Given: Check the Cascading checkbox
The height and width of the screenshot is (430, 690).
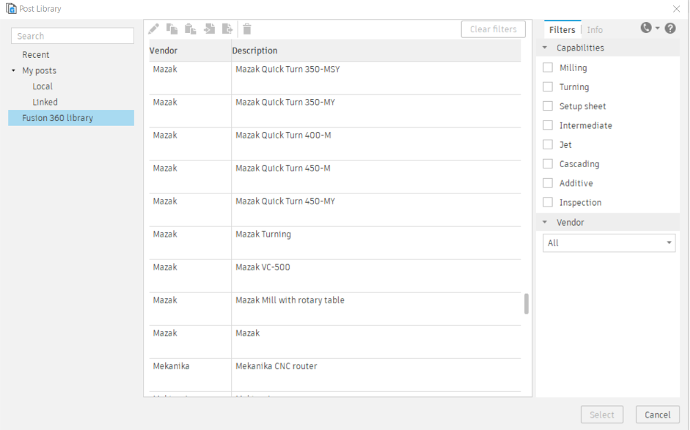Looking at the screenshot, I should (548, 164).
